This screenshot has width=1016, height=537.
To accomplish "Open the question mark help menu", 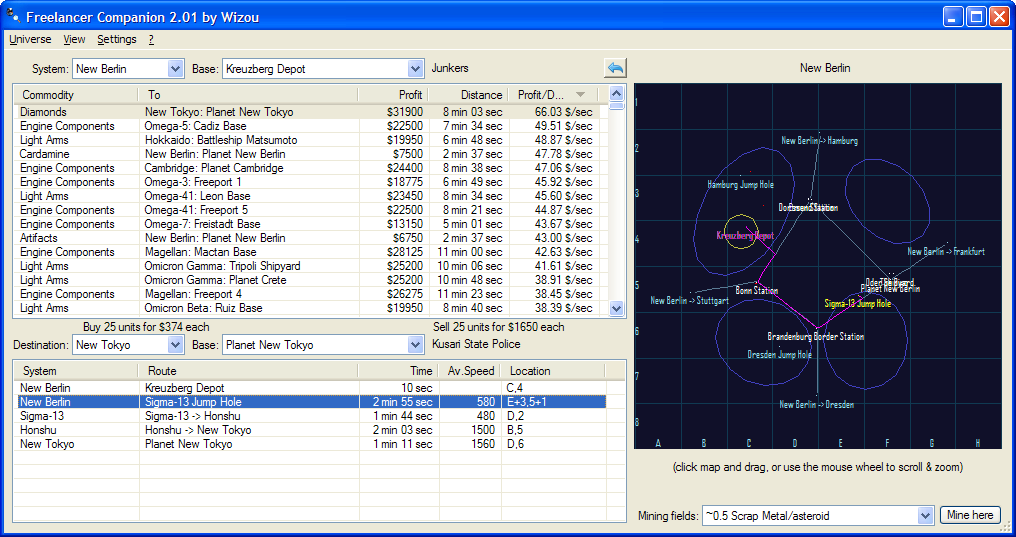I will coord(151,40).
